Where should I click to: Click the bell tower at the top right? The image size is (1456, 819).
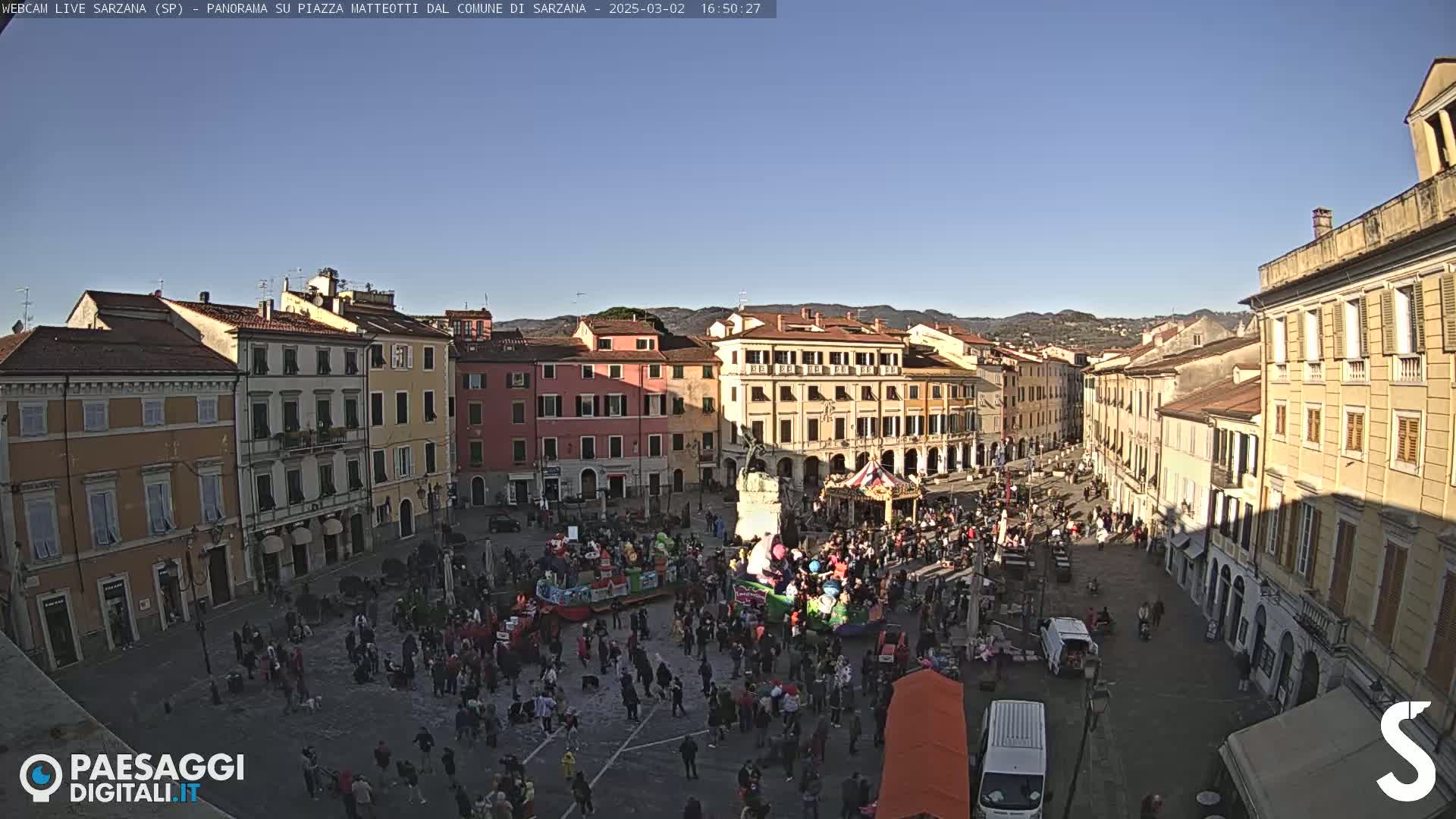[x=1435, y=121]
